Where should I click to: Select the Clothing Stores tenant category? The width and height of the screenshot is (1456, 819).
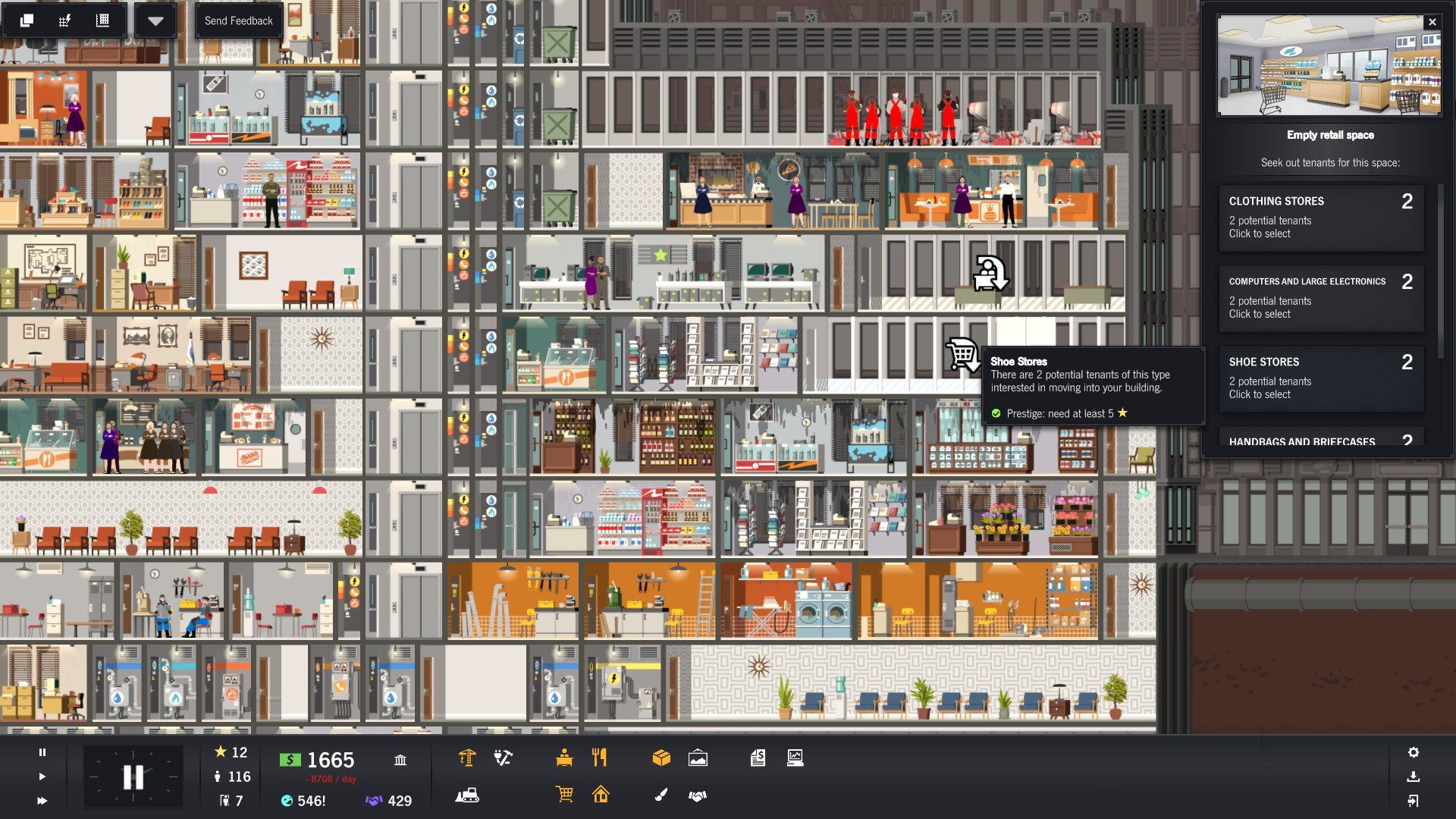(x=1321, y=217)
